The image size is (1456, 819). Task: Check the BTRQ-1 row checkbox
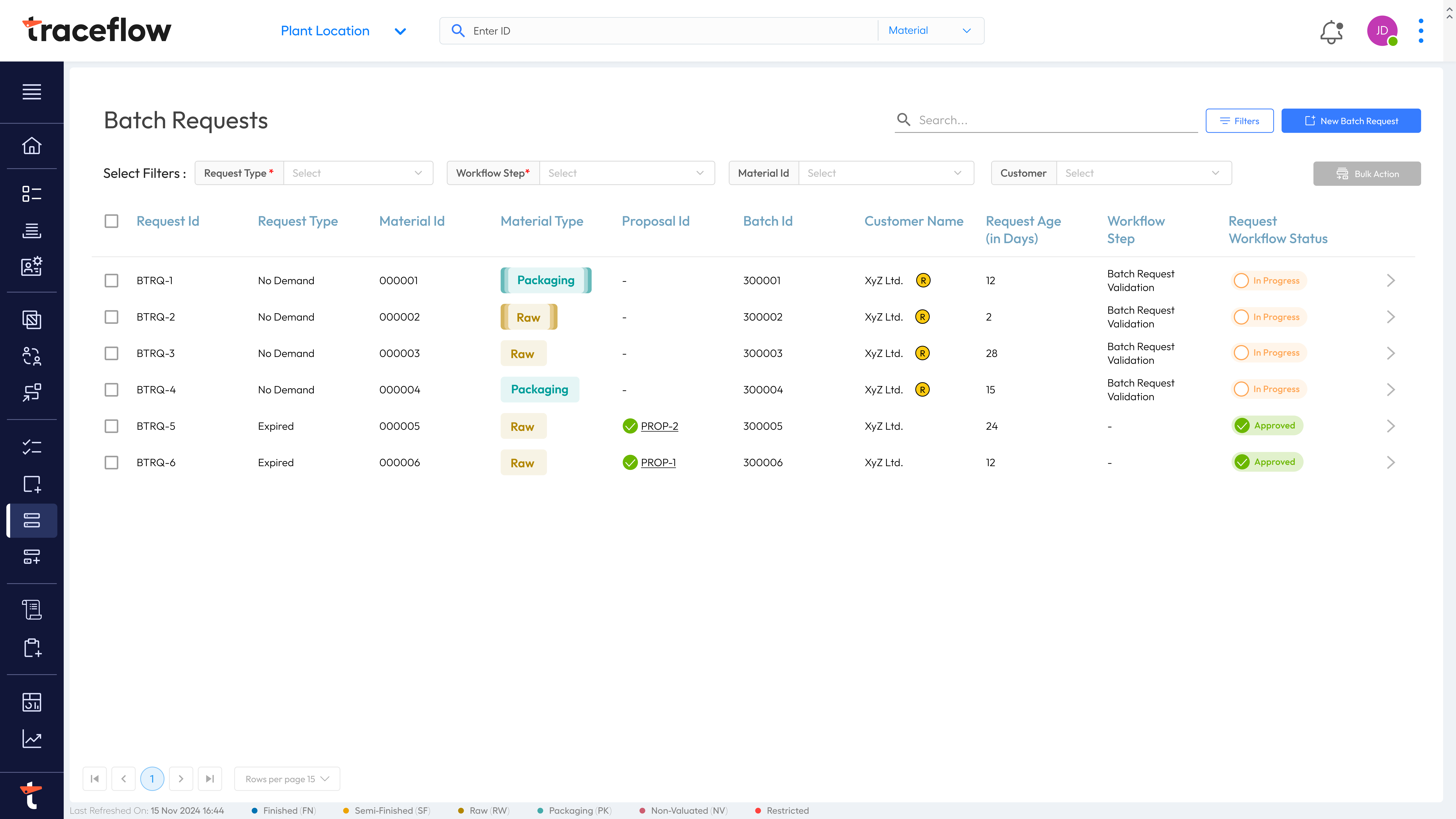click(x=111, y=280)
